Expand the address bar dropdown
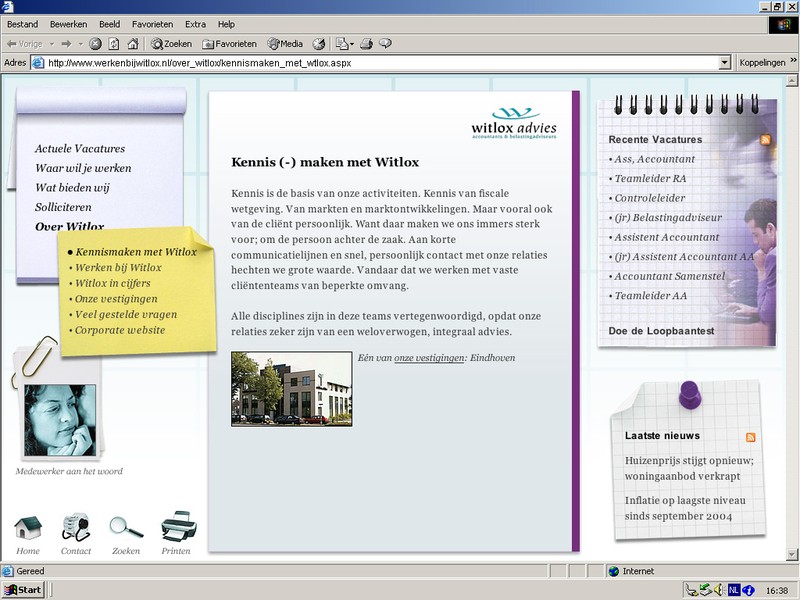The width and height of the screenshot is (800, 600). click(x=725, y=62)
